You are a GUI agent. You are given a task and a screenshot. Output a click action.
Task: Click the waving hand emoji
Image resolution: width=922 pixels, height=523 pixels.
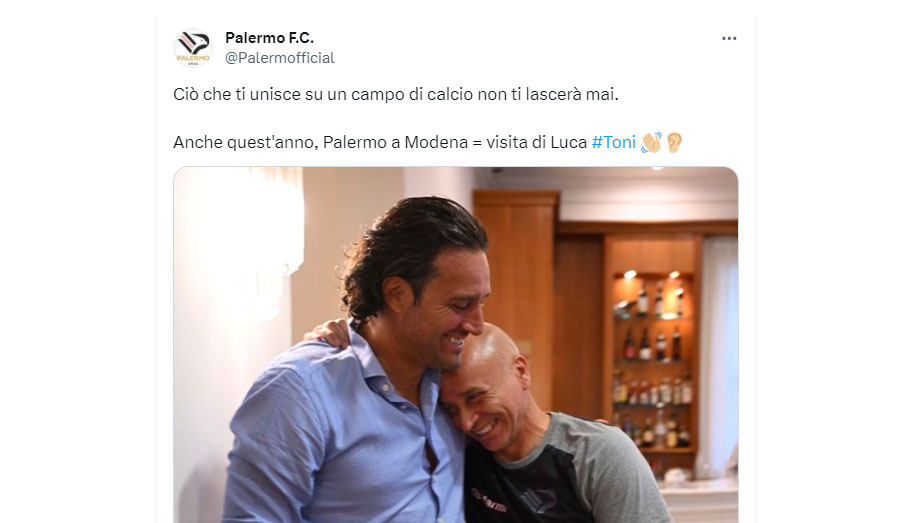[652, 142]
